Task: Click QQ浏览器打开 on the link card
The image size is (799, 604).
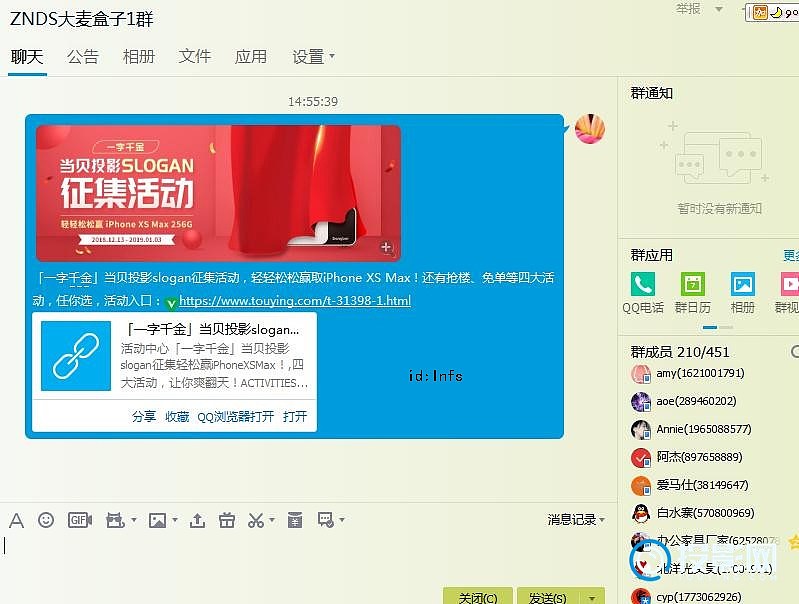Action: pyautogui.click(x=235, y=416)
